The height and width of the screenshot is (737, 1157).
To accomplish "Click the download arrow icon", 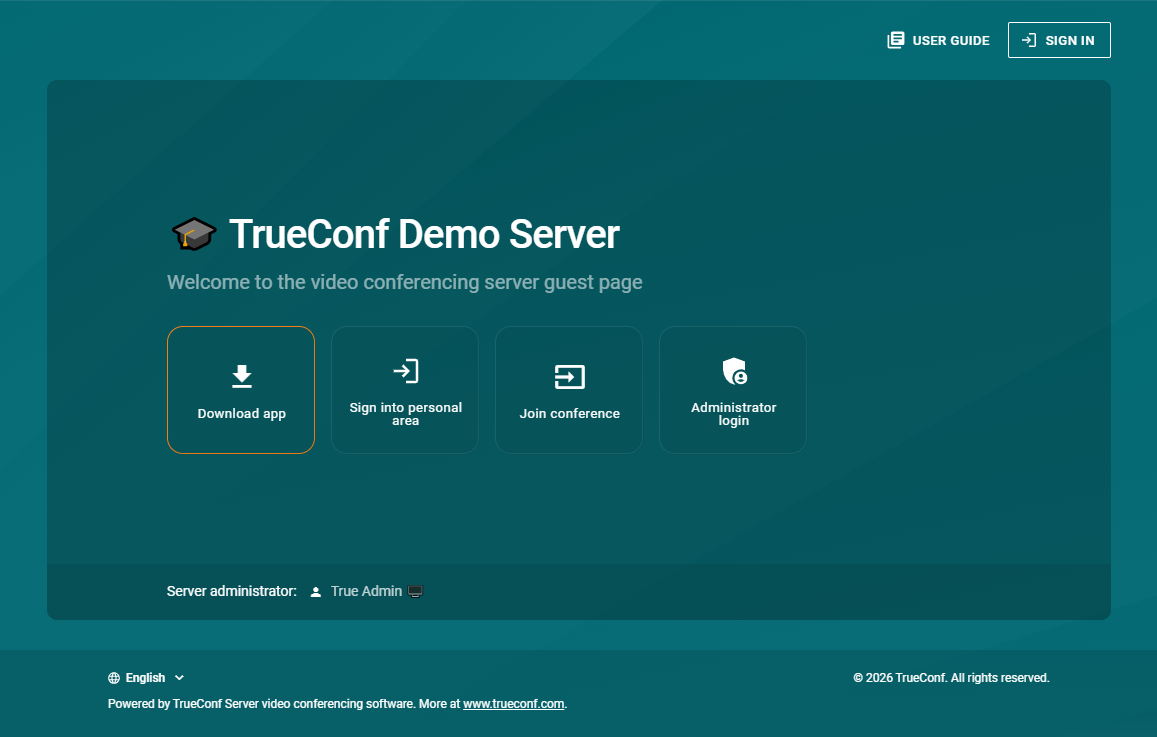I will (x=241, y=376).
